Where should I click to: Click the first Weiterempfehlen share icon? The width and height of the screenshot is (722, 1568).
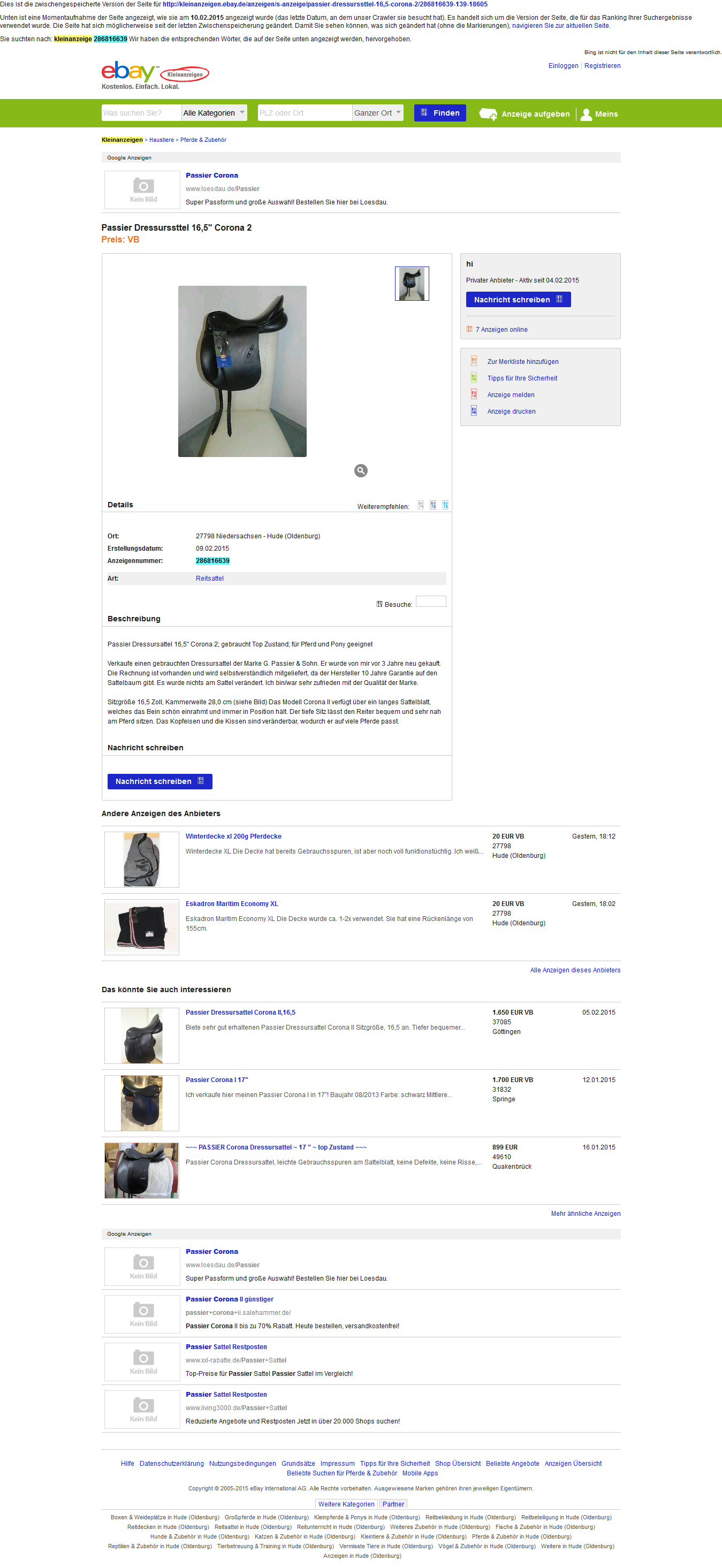(x=421, y=505)
